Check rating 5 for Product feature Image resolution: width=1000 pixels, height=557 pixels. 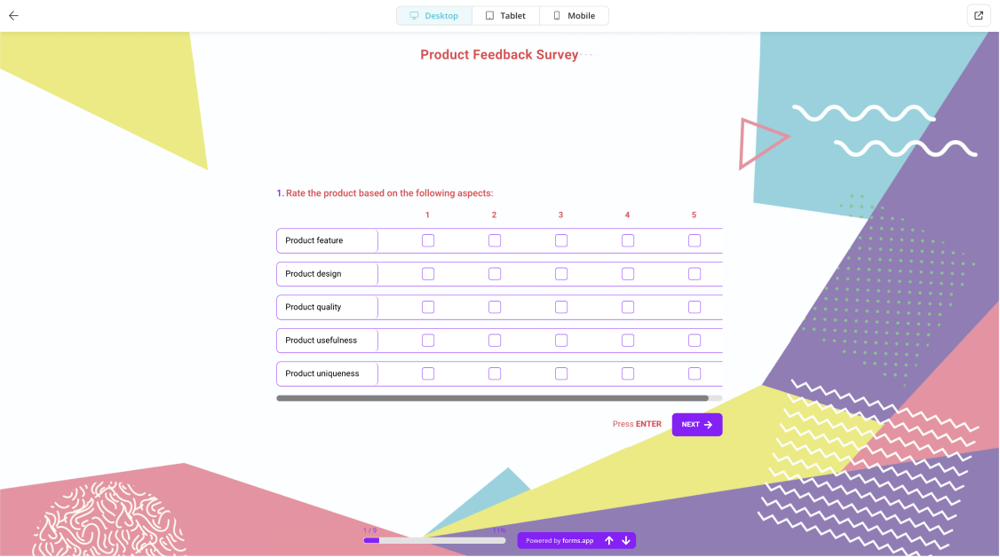pos(694,241)
